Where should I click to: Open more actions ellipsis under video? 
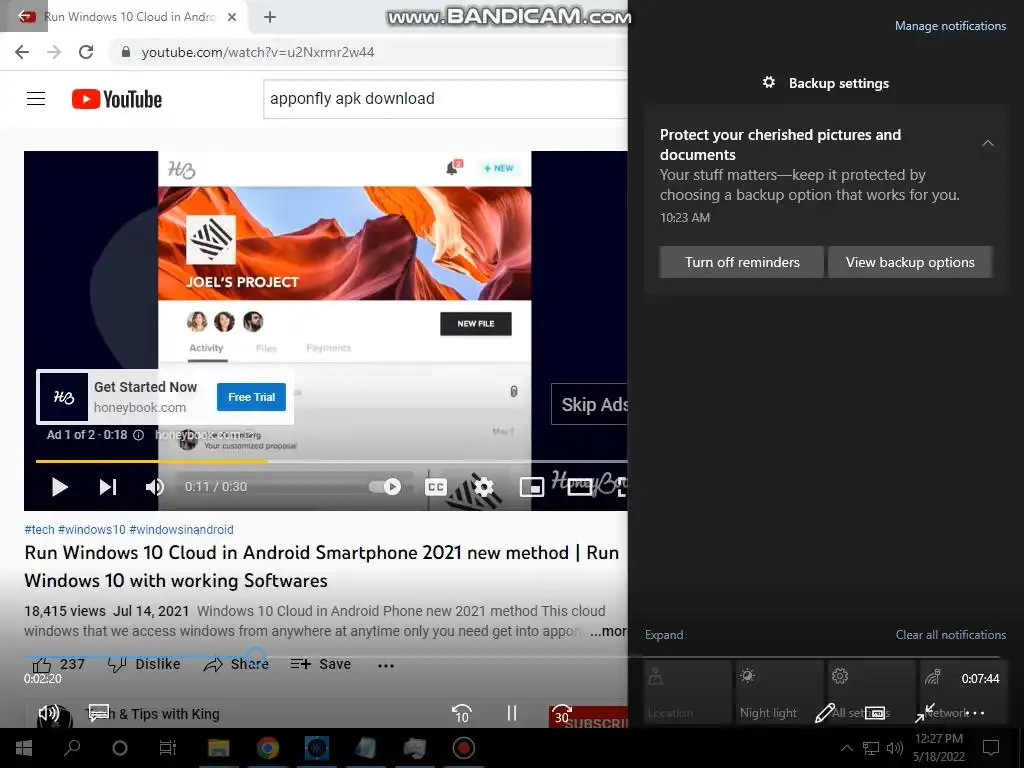386,665
